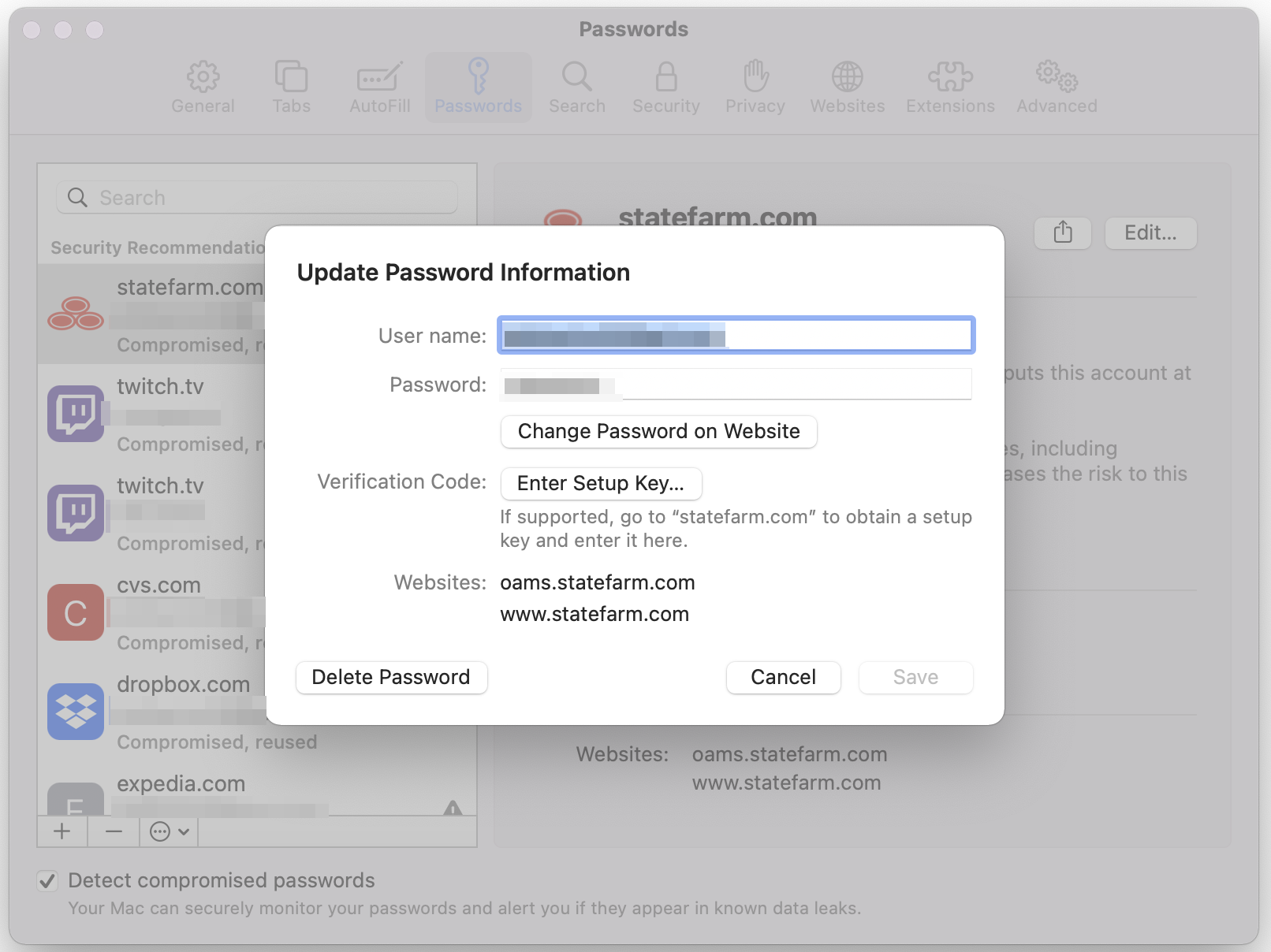Toggle Detect compromised passwords checkbox
1271x952 pixels.
point(47,880)
